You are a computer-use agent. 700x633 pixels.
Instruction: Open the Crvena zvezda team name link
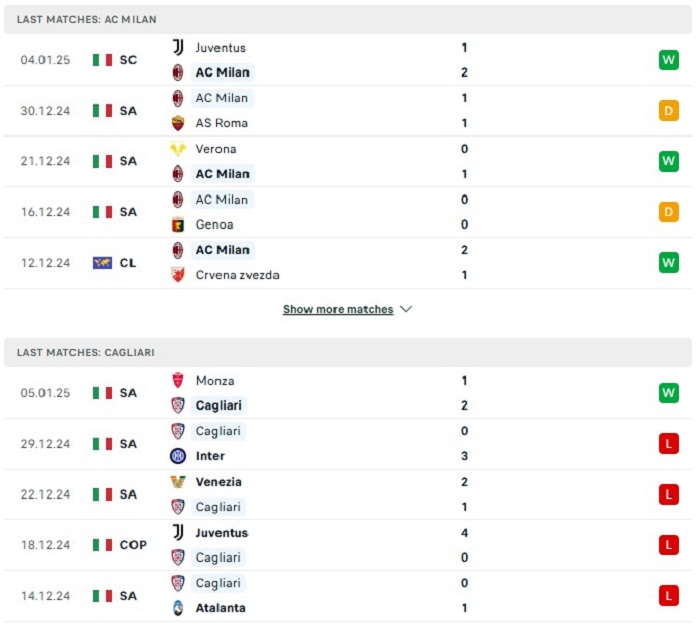(x=238, y=275)
